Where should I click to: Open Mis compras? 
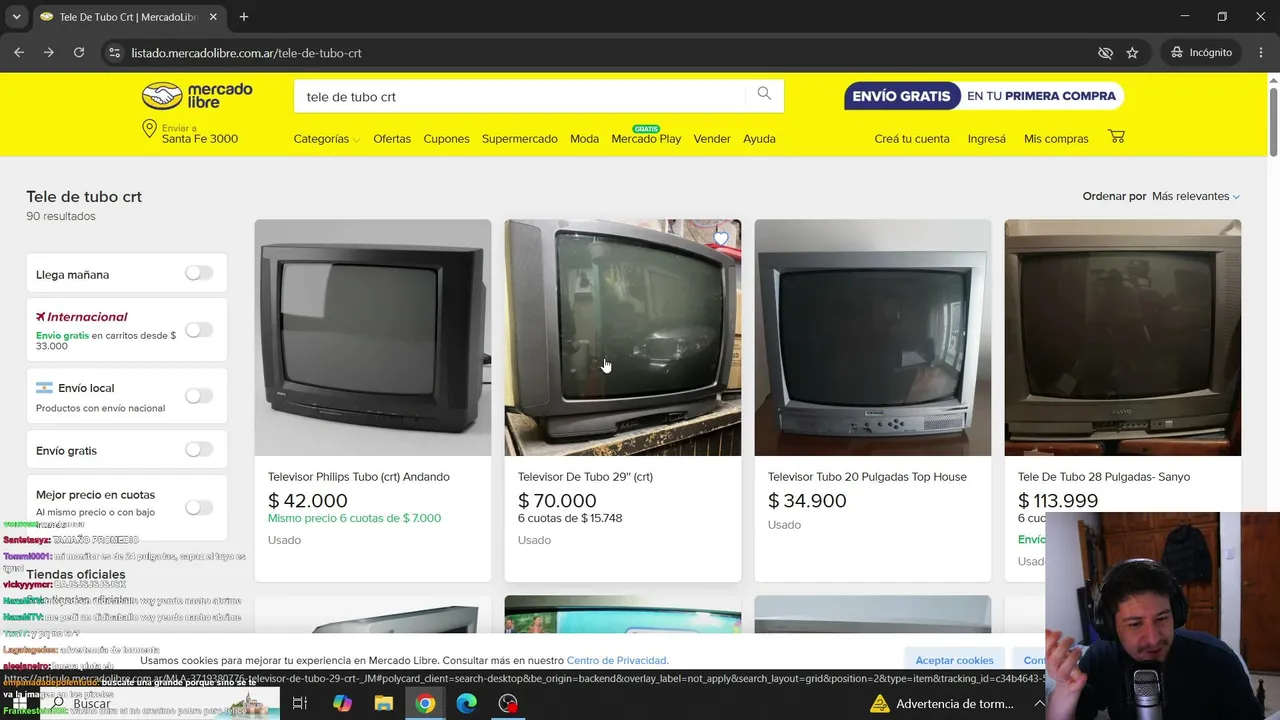pyautogui.click(x=1056, y=139)
